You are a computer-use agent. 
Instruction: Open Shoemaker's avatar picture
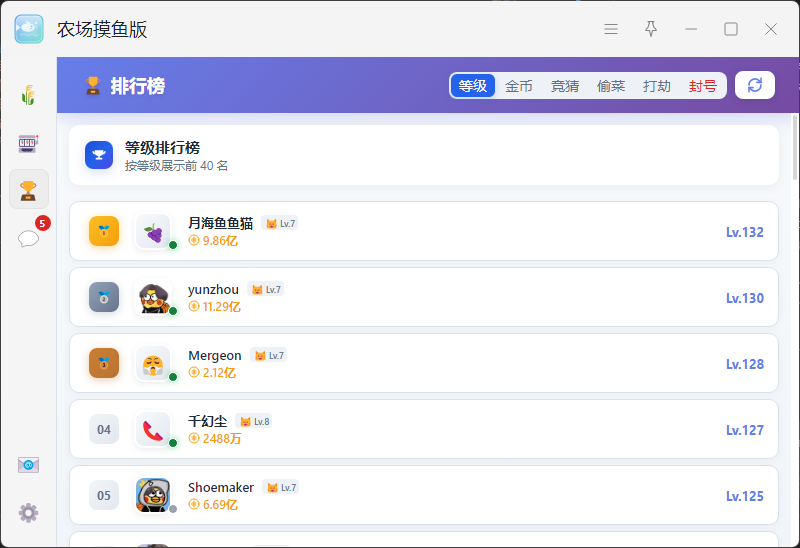153,495
